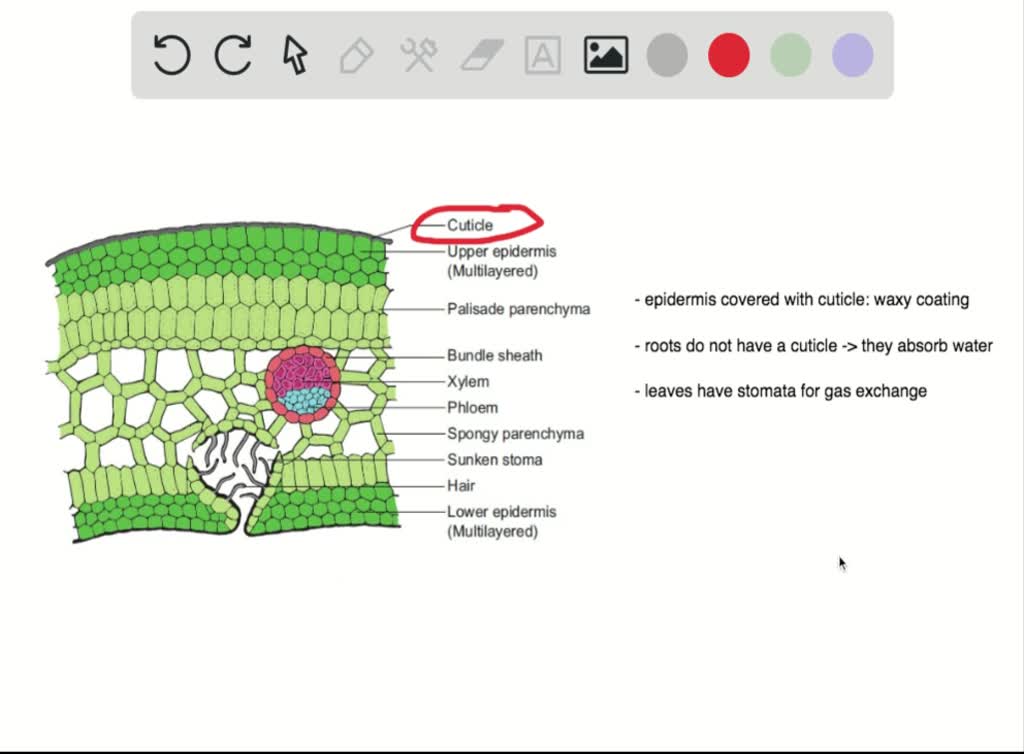Image resolution: width=1024 pixels, height=754 pixels.
Task: Click the Bundle sheath label
Action: click(494, 355)
